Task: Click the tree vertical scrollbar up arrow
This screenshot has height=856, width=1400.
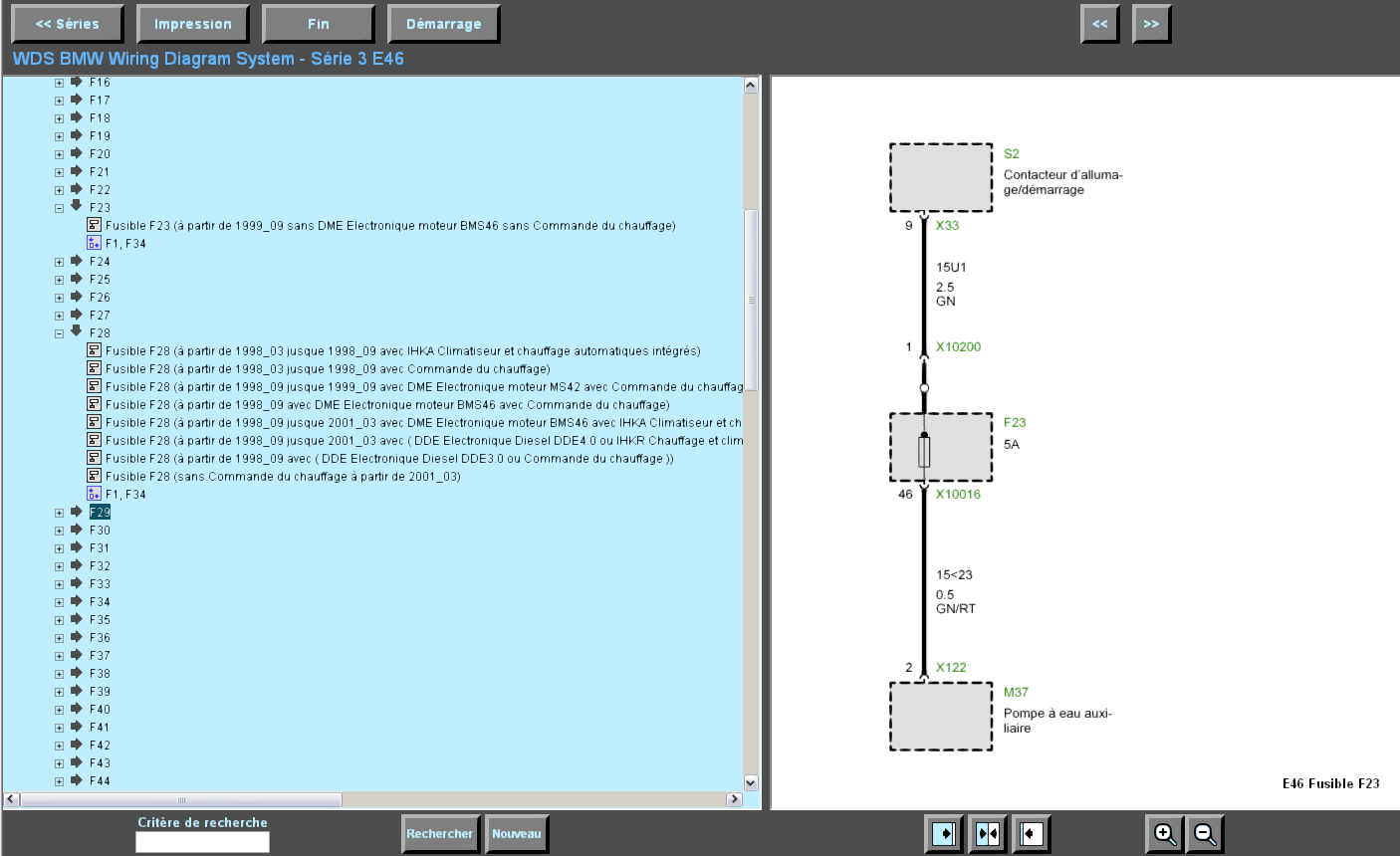Action: (x=751, y=86)
